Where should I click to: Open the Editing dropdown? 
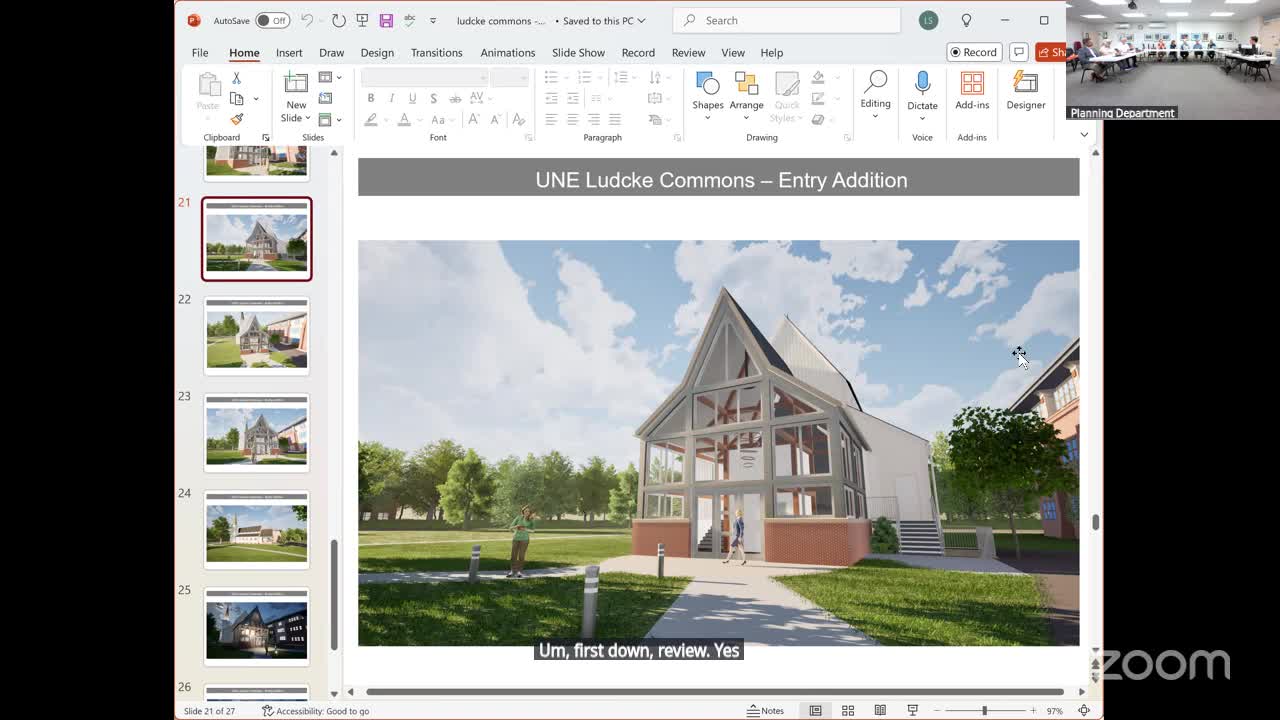[x=875, y=96]
